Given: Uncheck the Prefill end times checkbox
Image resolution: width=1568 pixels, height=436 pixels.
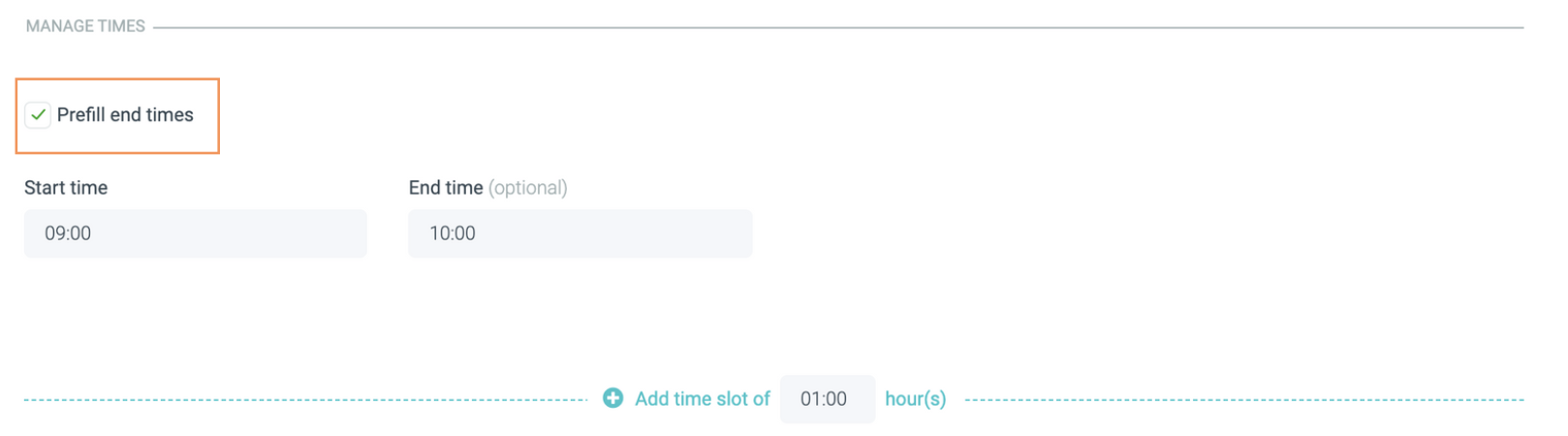Looking at the screenshot, I should tap(38, 114).
